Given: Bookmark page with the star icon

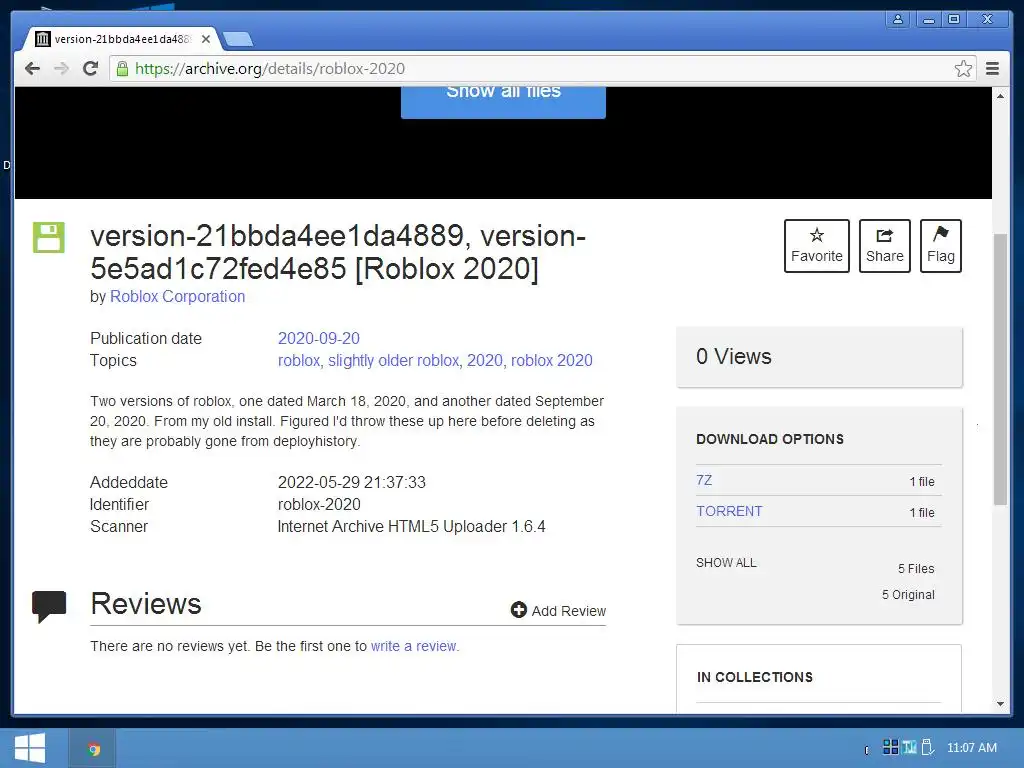Looking at the screenshot, I should pos(963,69).
